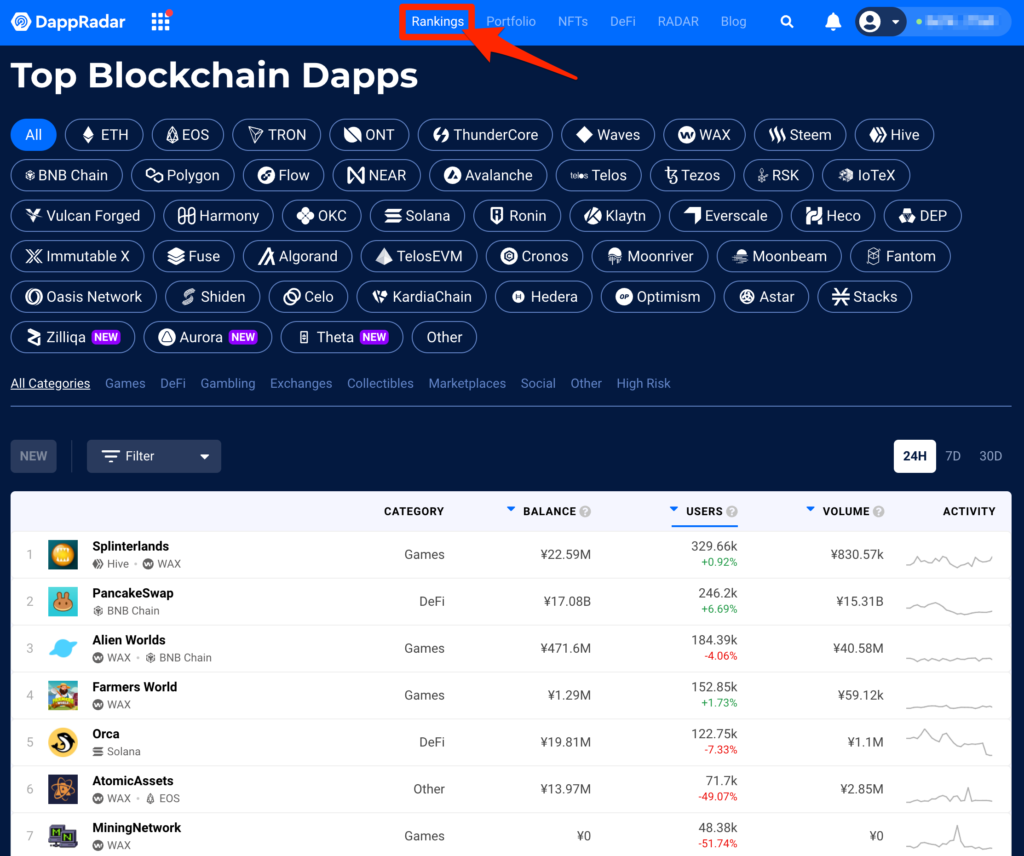Click the Orca app icon
The width and height of the screenshot is (1024, 856).
pos(63,742)
